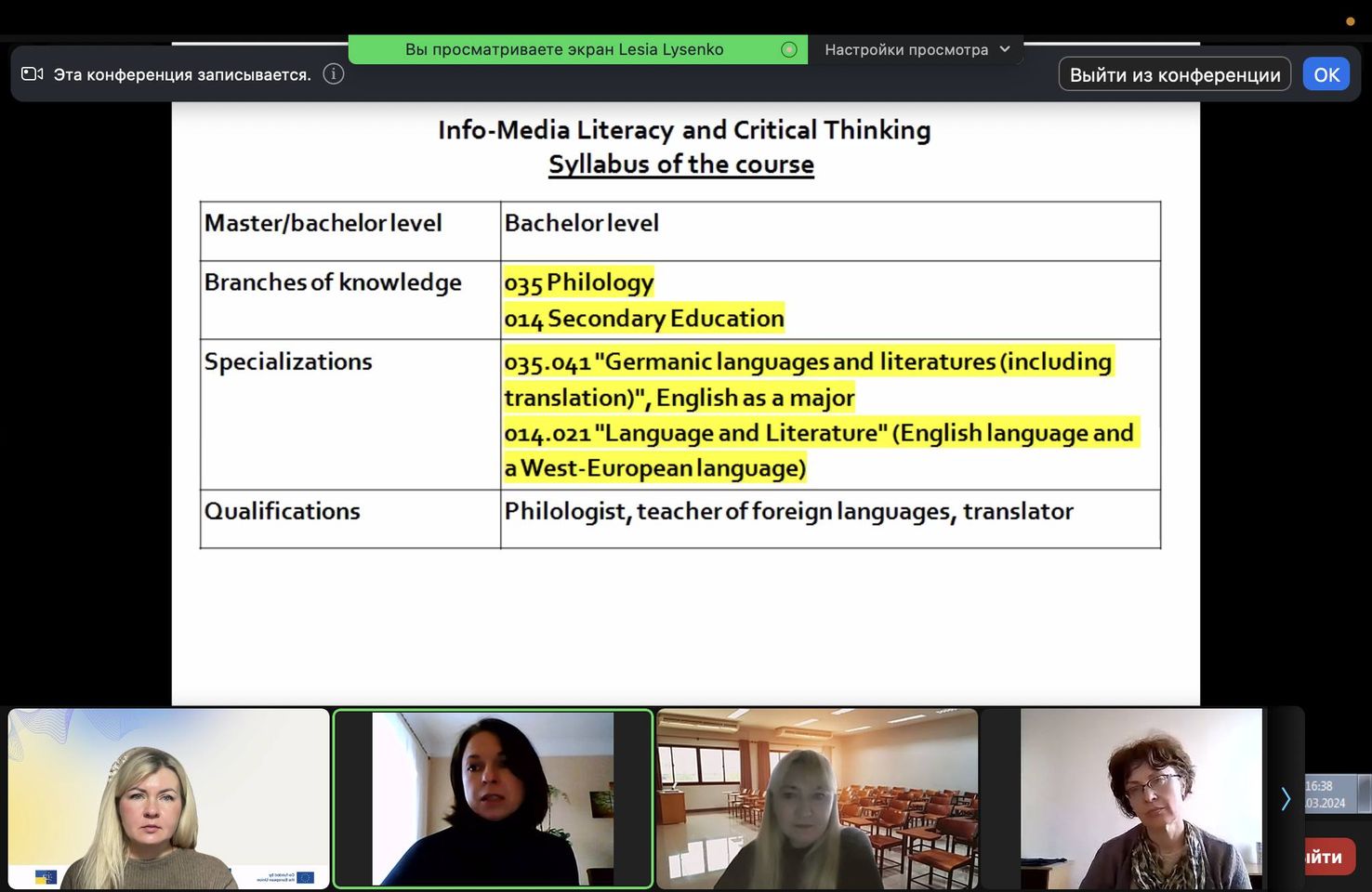Viewport: 1372px width, 892px height.
Task: Click the 'Эта конференция записывается' notice text
Action: (x=182, y=75)
